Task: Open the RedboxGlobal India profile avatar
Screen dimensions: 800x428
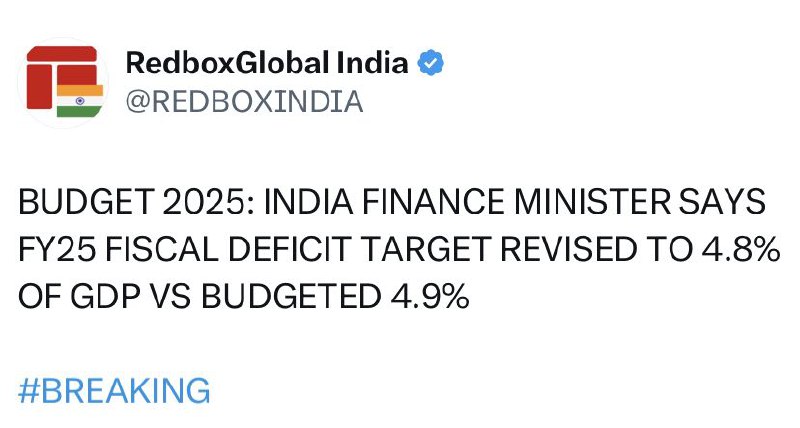Action: (x=64, y=83)
